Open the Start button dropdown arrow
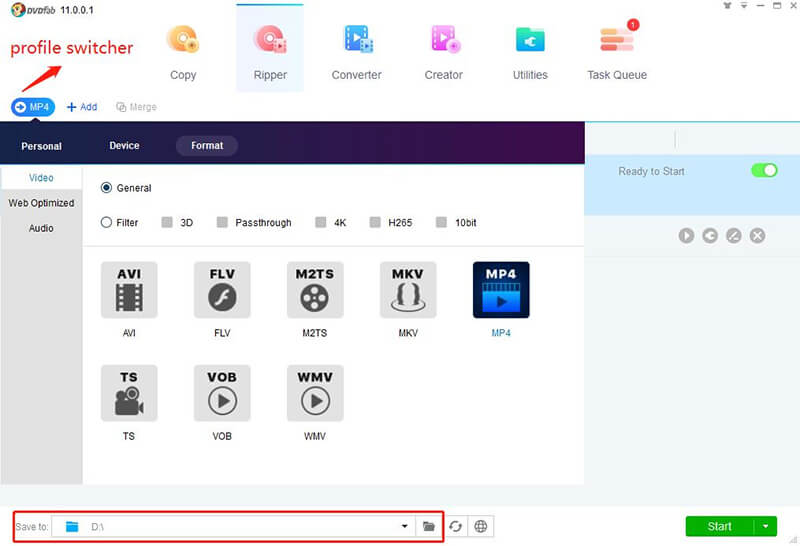The image size is (800, 546). 765,526
